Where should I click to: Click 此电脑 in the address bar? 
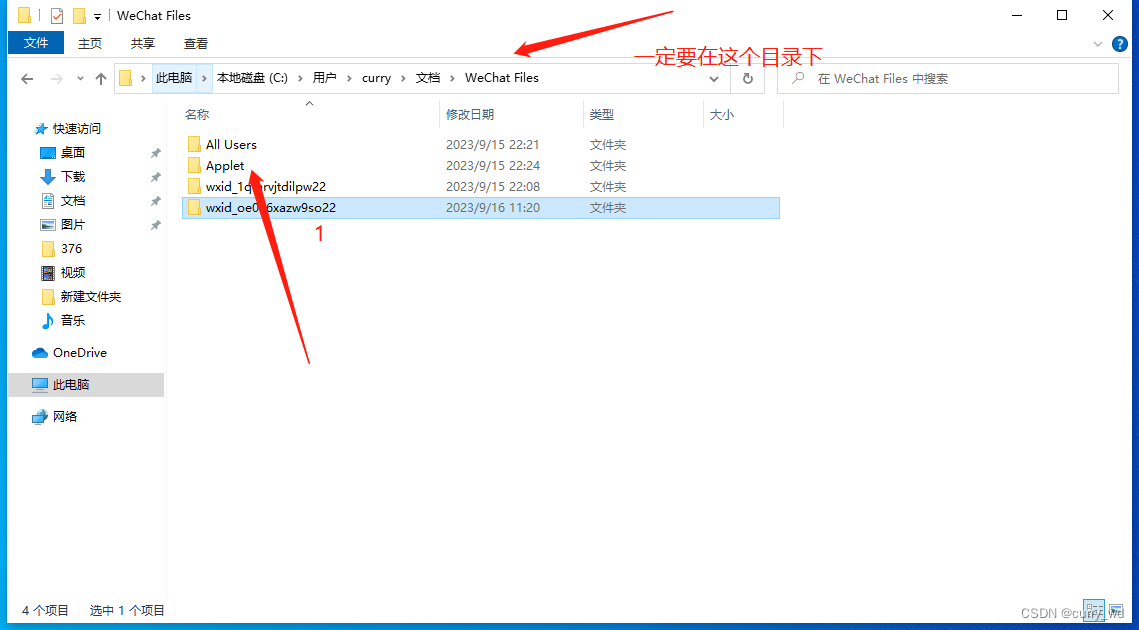(174, 78)
